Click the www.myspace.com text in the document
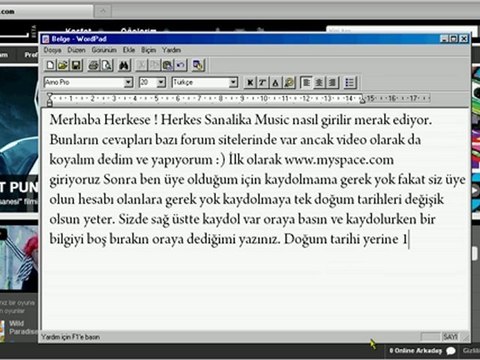Viewport: 480px width, 360px height. point(339,160)
